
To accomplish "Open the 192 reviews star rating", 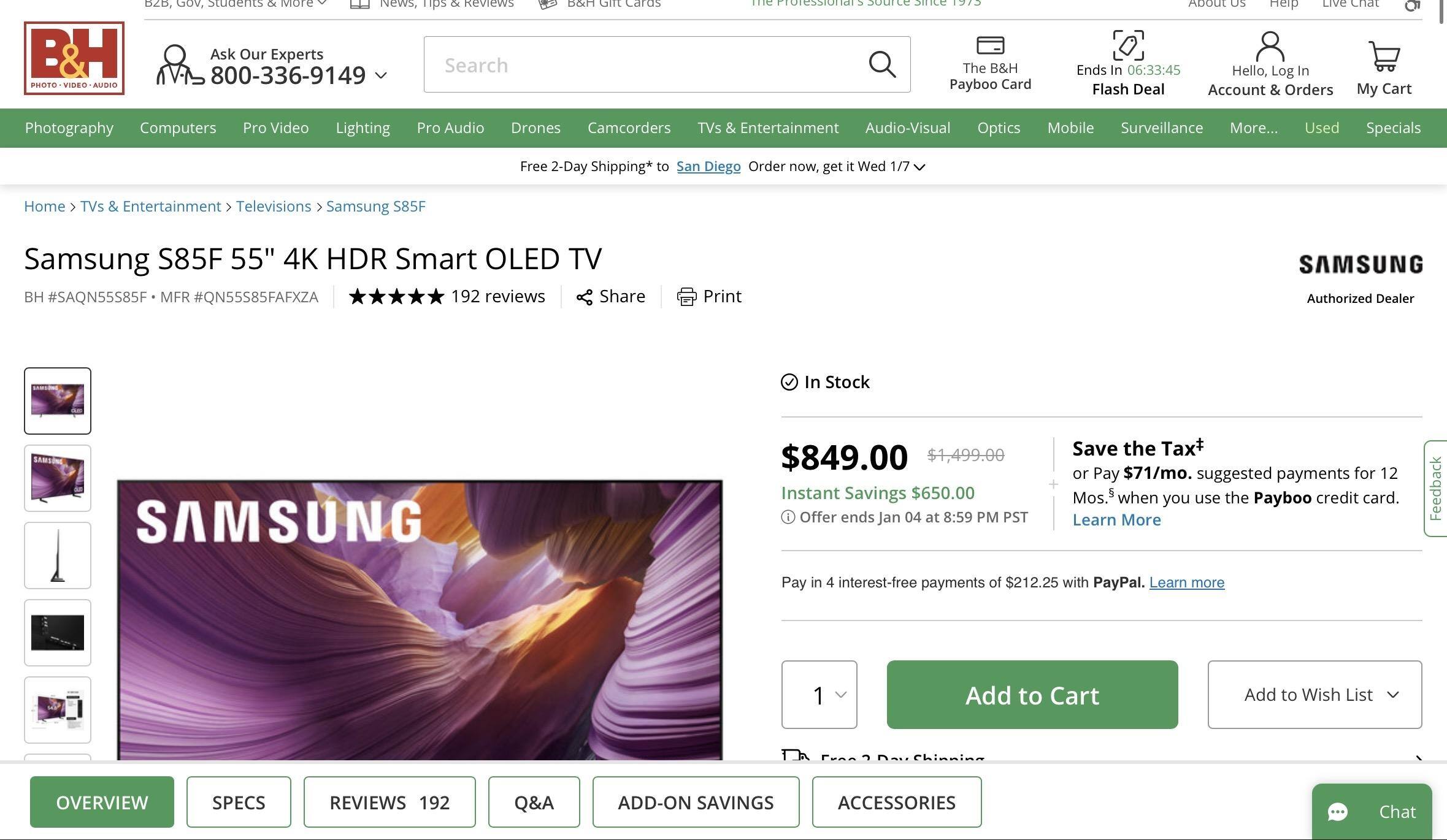I will coord(447,297).
